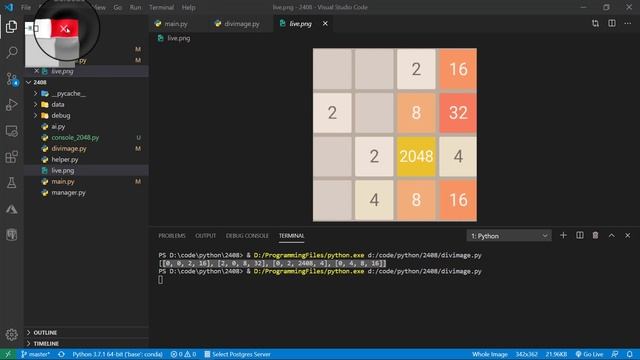The height and width of the screenshot is (360, 640).
Task: Click Go Live in status bar
Action: (589, 354)
